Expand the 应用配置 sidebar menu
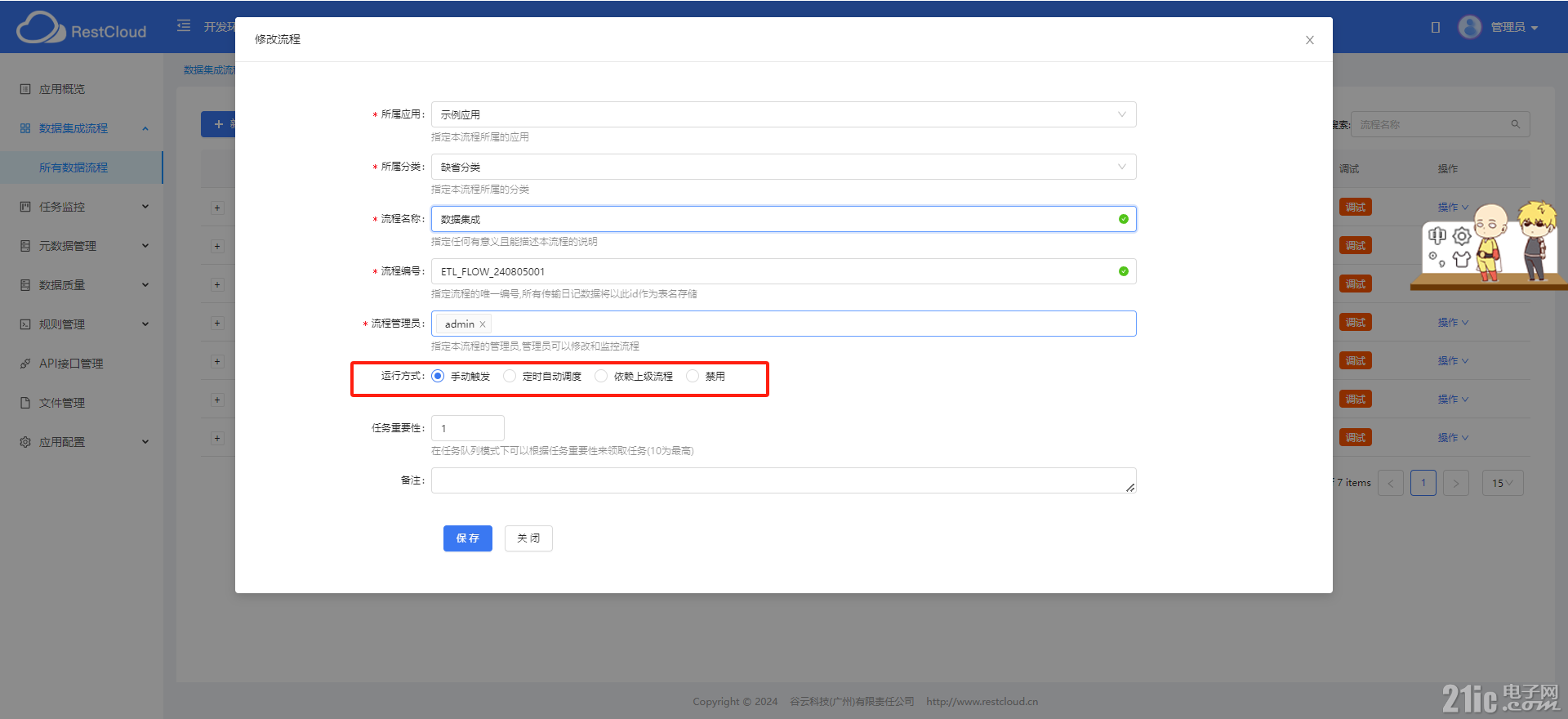This screenshot has height=719, width=1568. click(x=82, y=442)
